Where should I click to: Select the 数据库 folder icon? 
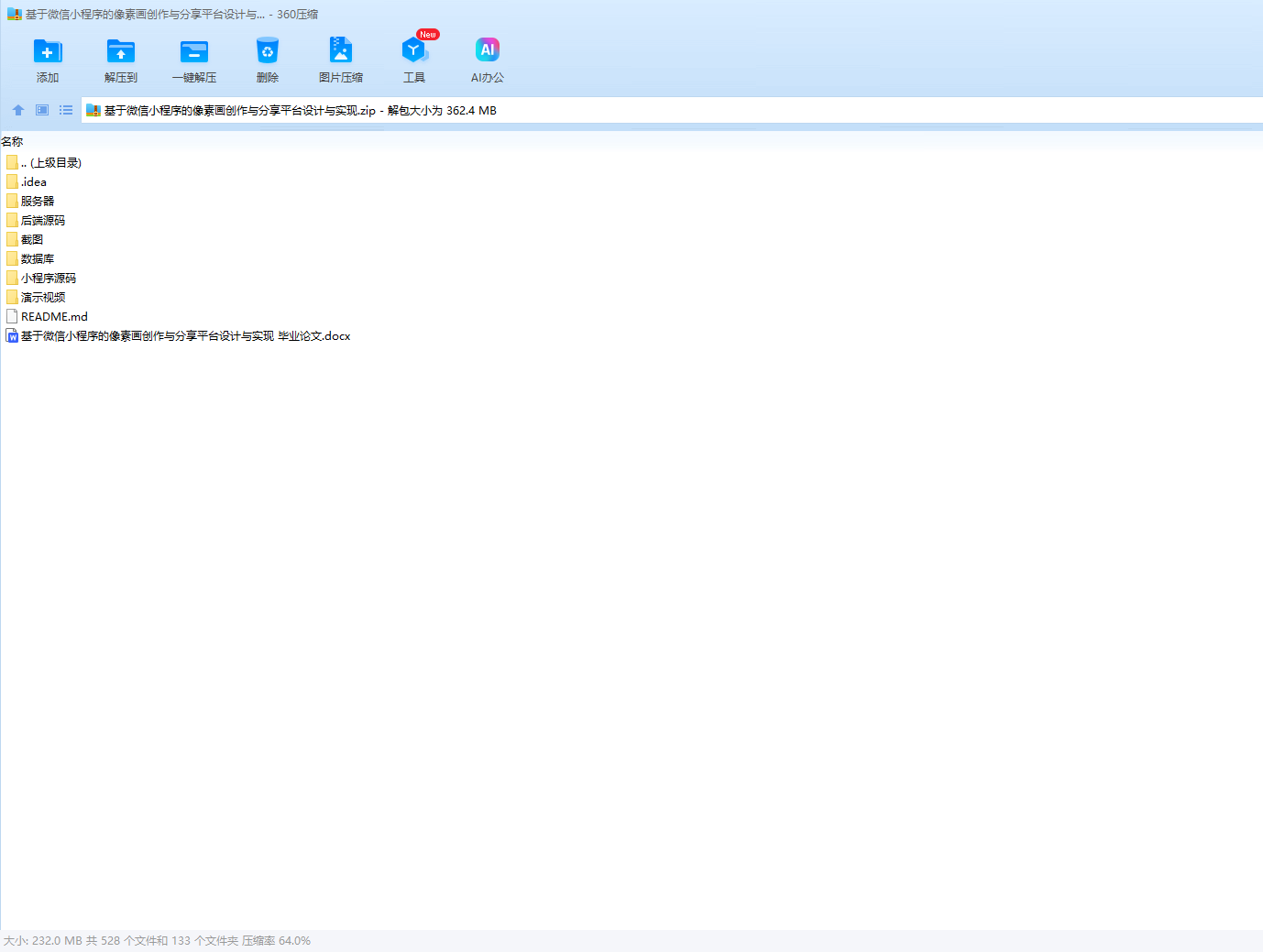click(x=12, y=258)
